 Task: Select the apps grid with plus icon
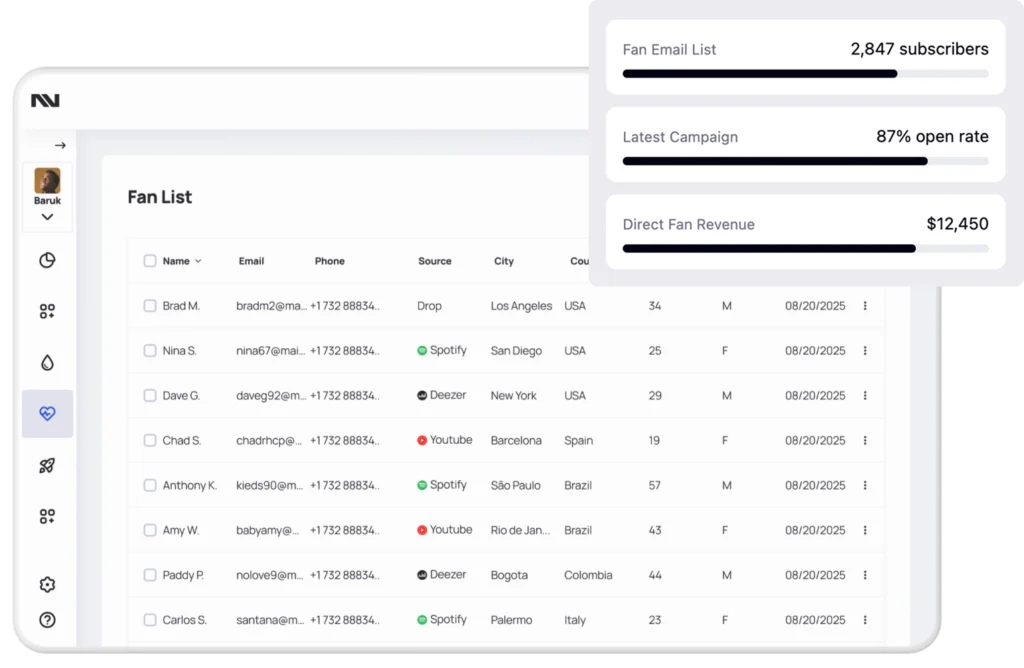point(47,311)
